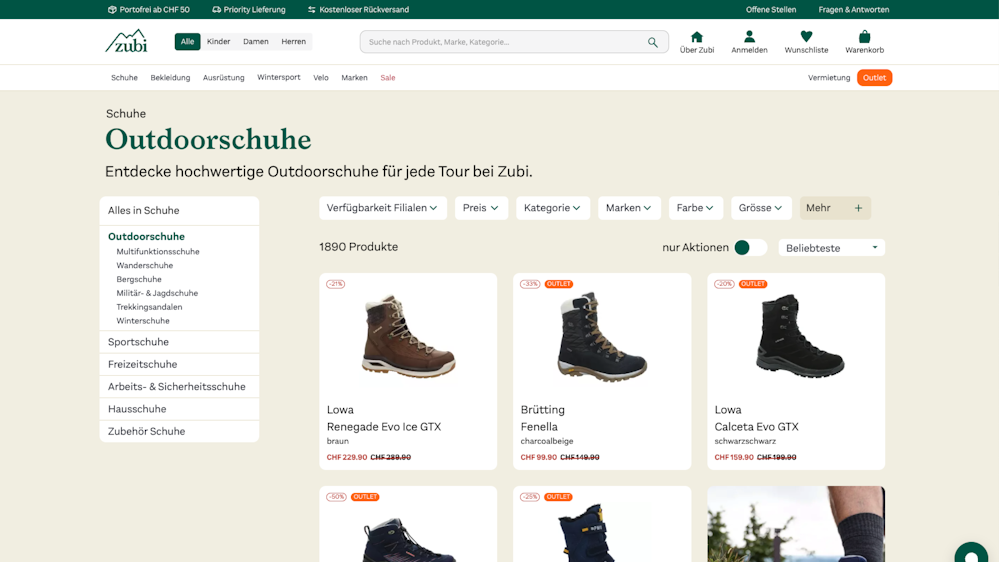Select Arbeits- & Sicherheitsschuhe category

[179, 387]
